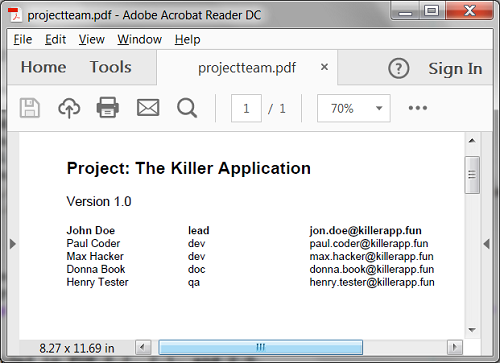Open the Window menu
Screen dimensions: 500x363
tap(139, 39)
